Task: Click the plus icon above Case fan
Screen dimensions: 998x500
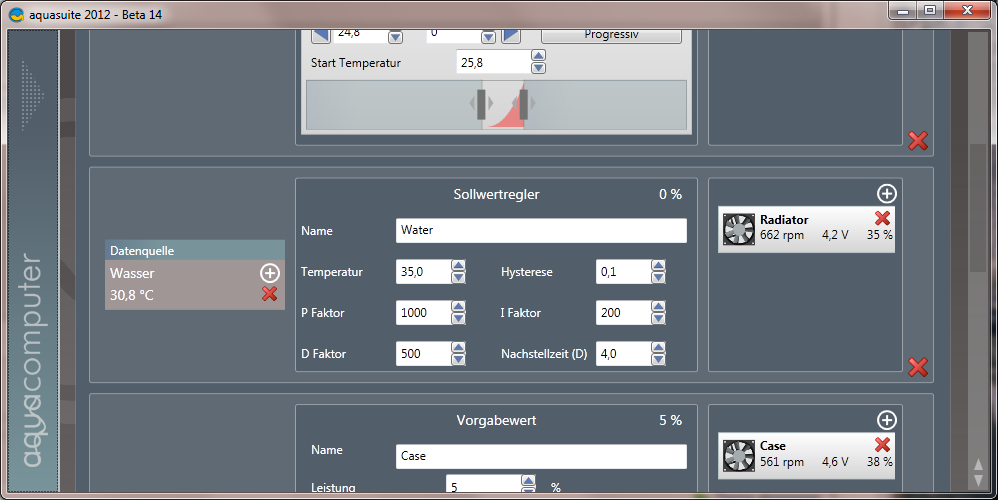Action: coord(886,420)
